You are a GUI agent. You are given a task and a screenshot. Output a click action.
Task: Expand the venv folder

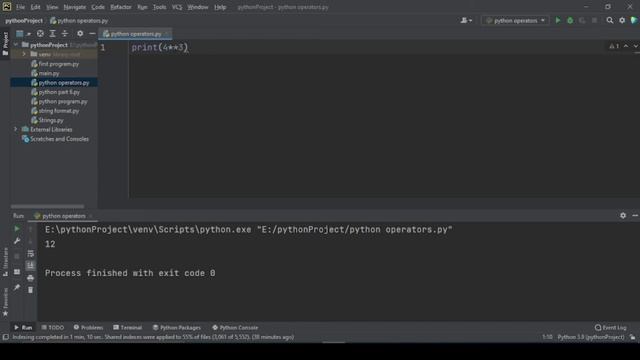pyautogui.click(x=24, y=54)
